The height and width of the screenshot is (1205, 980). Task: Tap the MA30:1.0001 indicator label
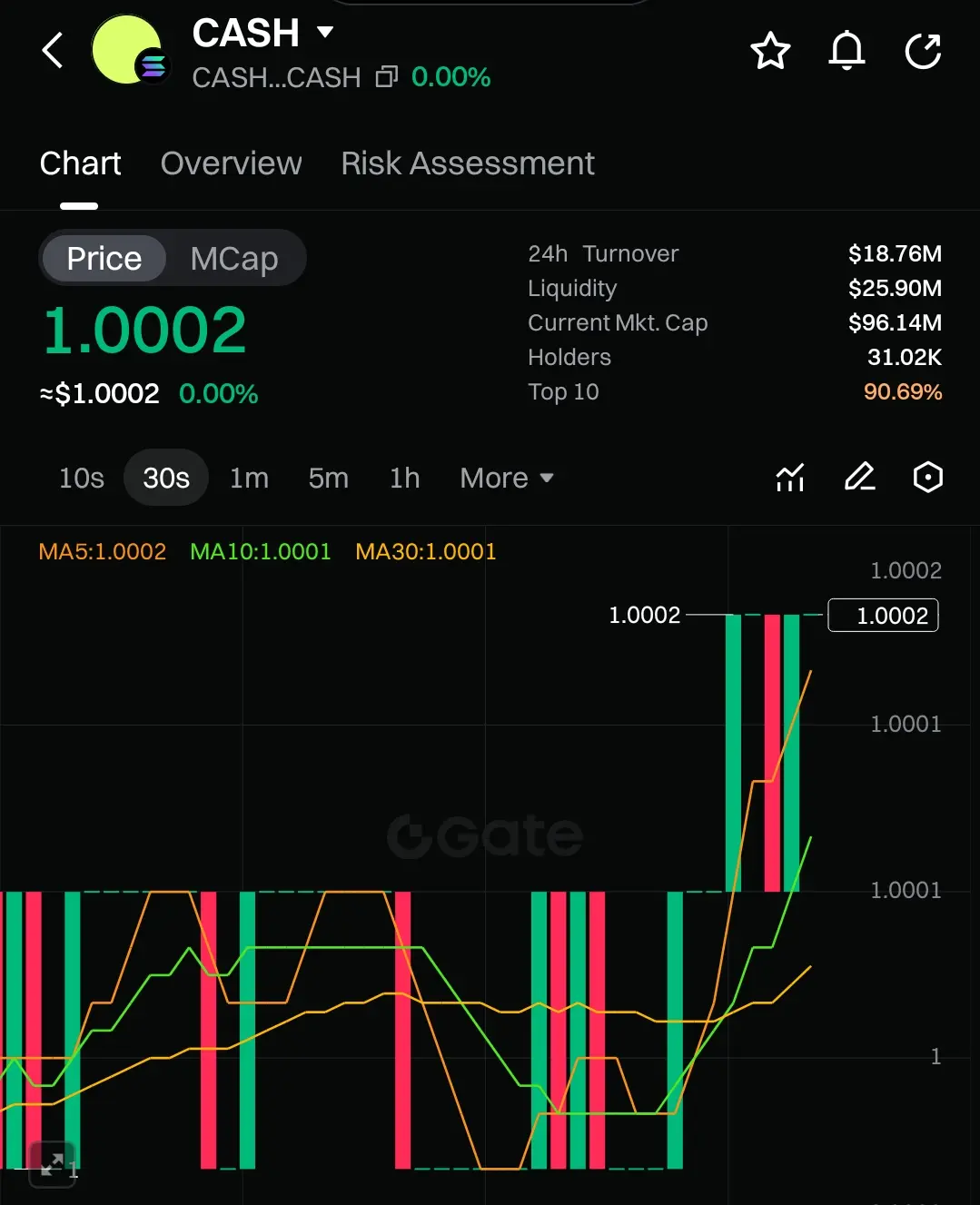pos(426,551)
